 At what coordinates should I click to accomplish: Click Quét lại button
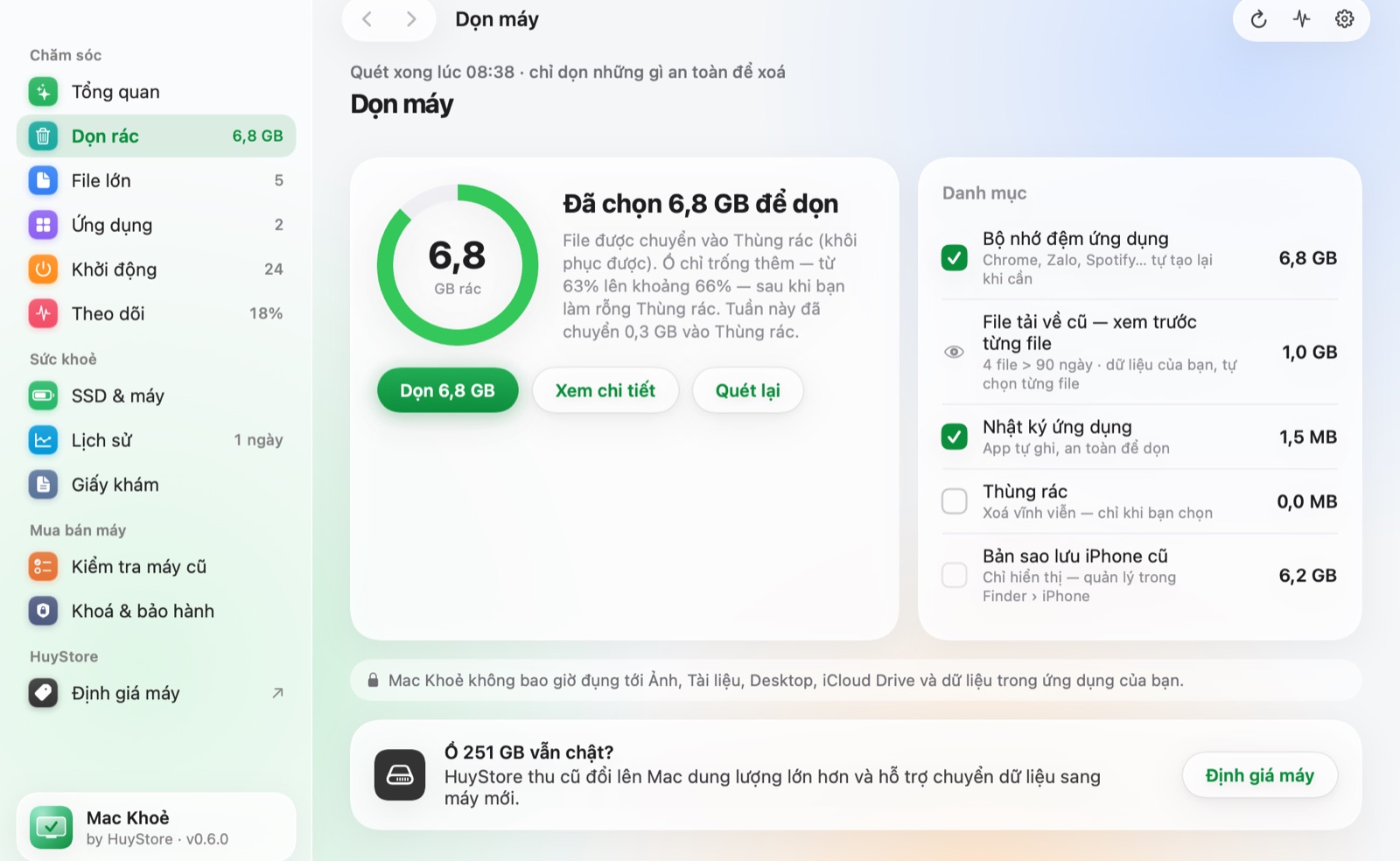point(747,390)
